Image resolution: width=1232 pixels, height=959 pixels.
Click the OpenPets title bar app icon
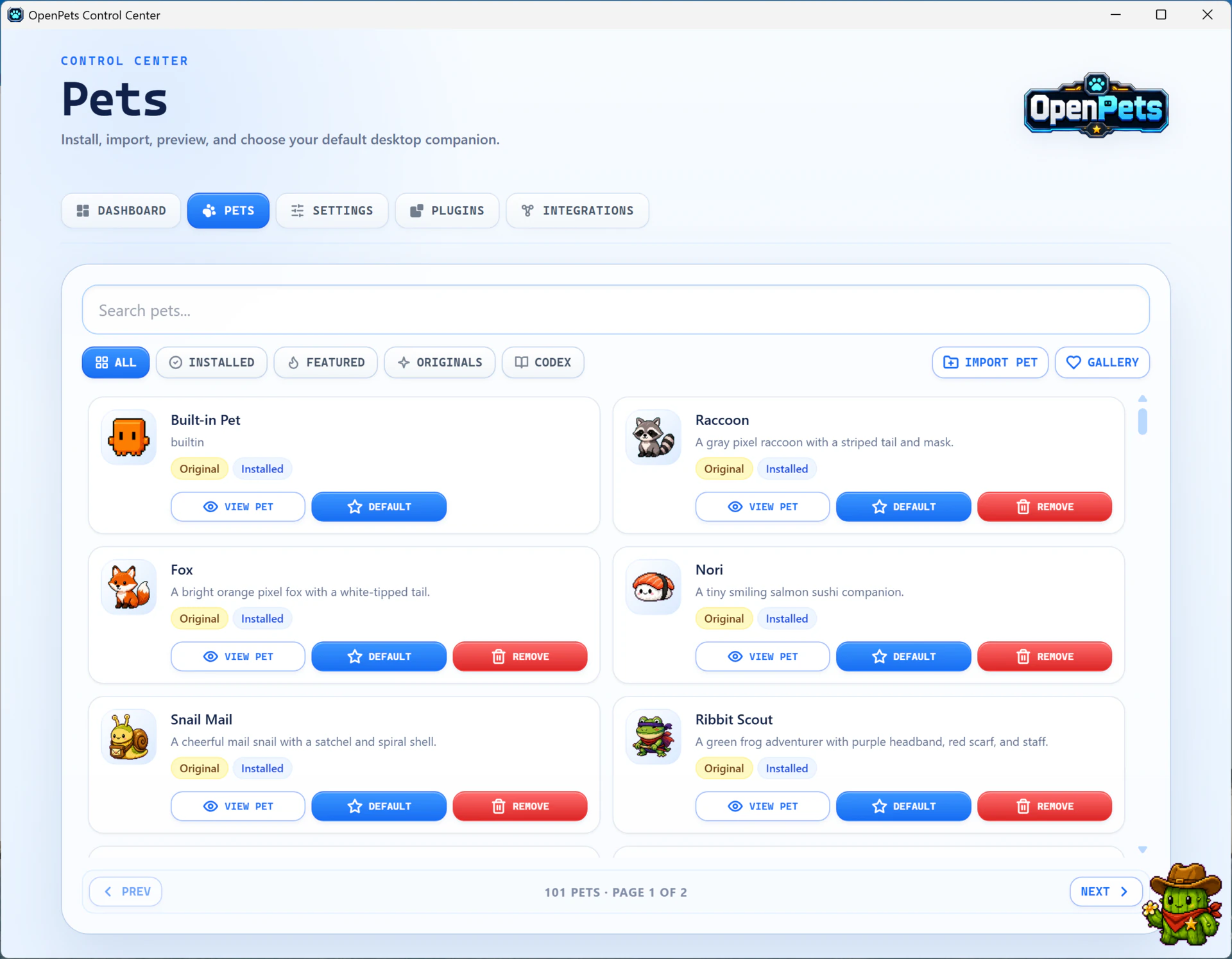tap(15, 15)
